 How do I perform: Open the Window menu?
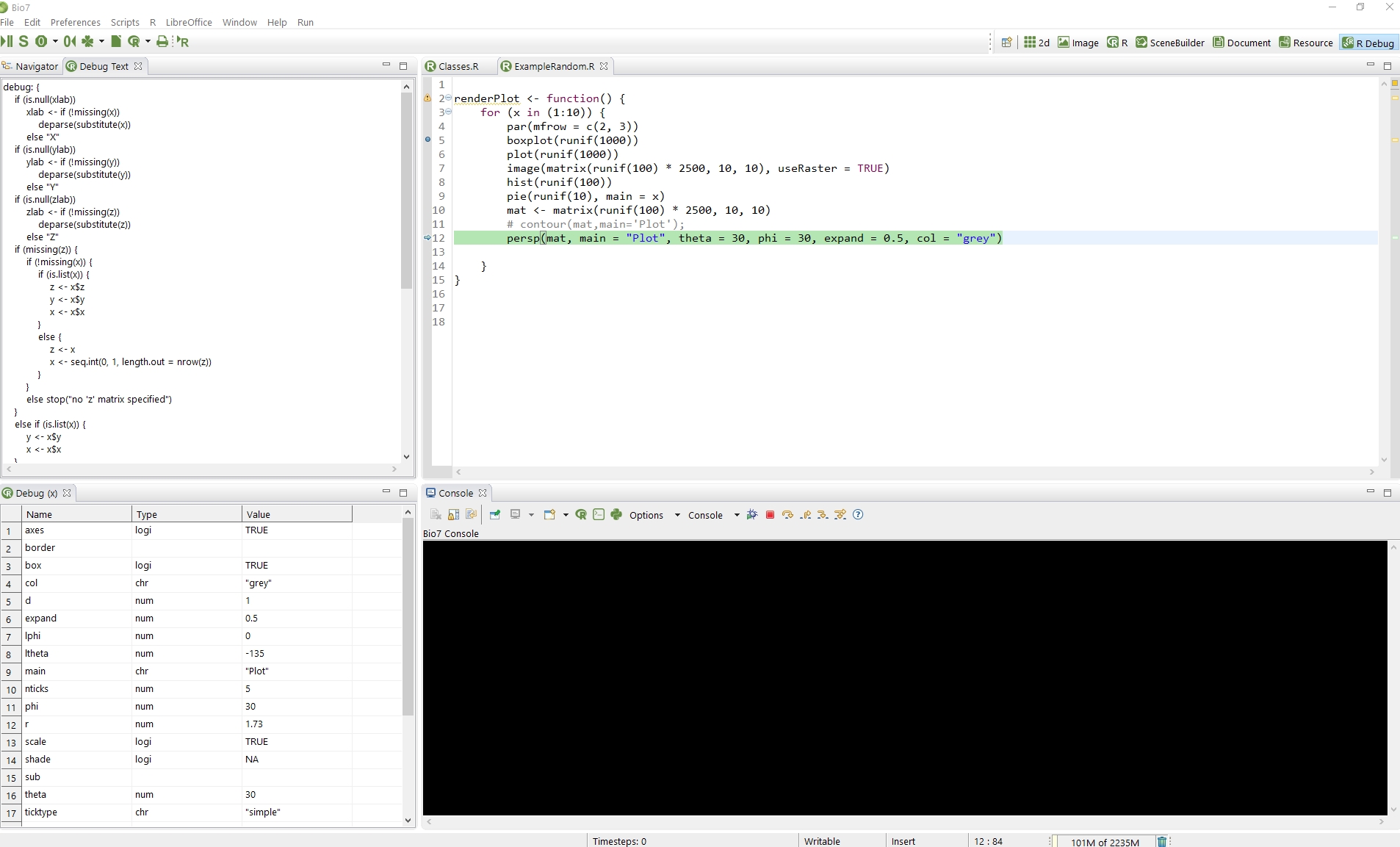[x=239, y=22]
